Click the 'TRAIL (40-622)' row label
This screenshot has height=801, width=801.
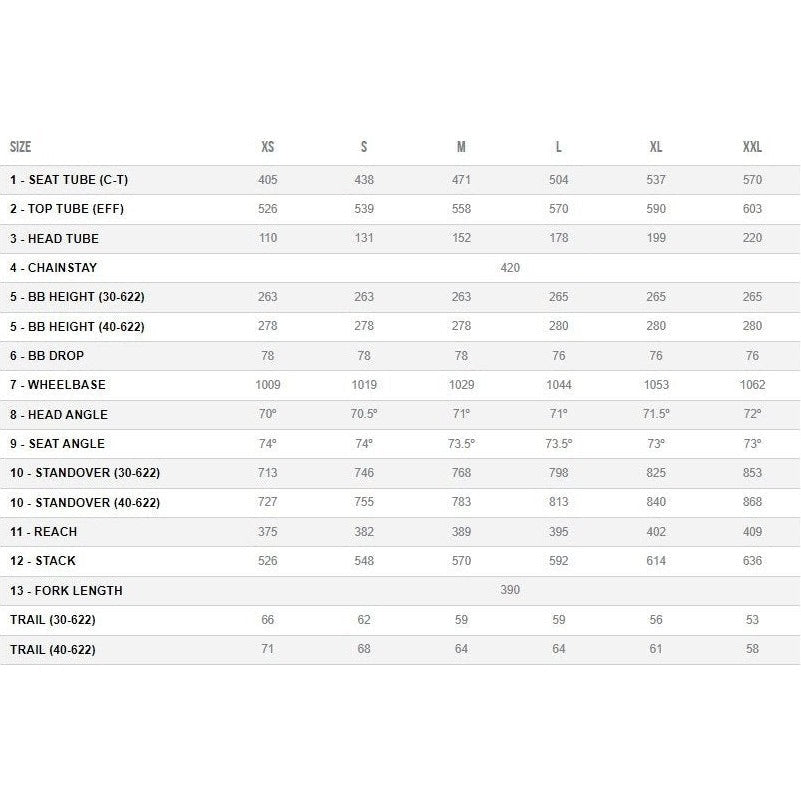click(x=53, y=649)
